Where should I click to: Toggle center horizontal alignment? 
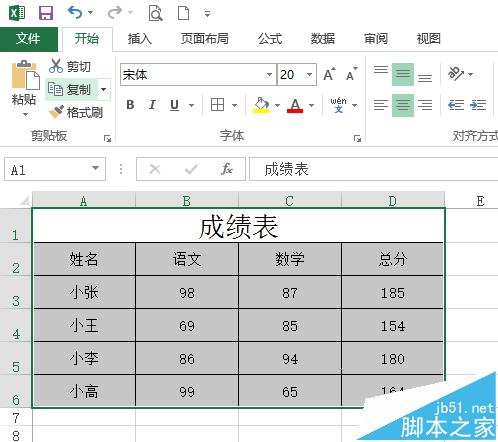coord(403,105)
